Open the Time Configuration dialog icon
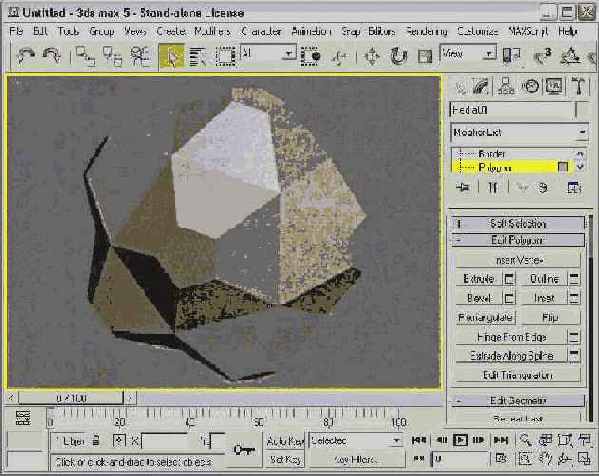Image resolution: width=599 pixels, height=476 pixels. [x=501, y=458]
